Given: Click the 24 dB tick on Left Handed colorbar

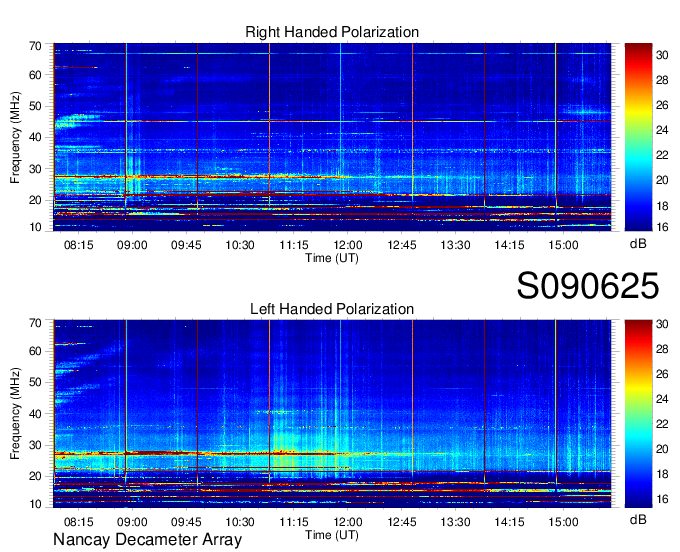Looking at the screenshot, I should pos(662,399).
